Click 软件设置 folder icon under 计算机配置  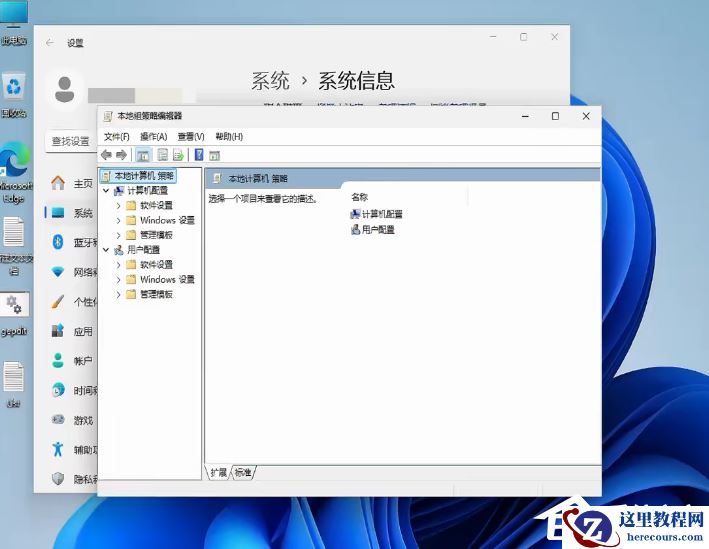(131, 205)
